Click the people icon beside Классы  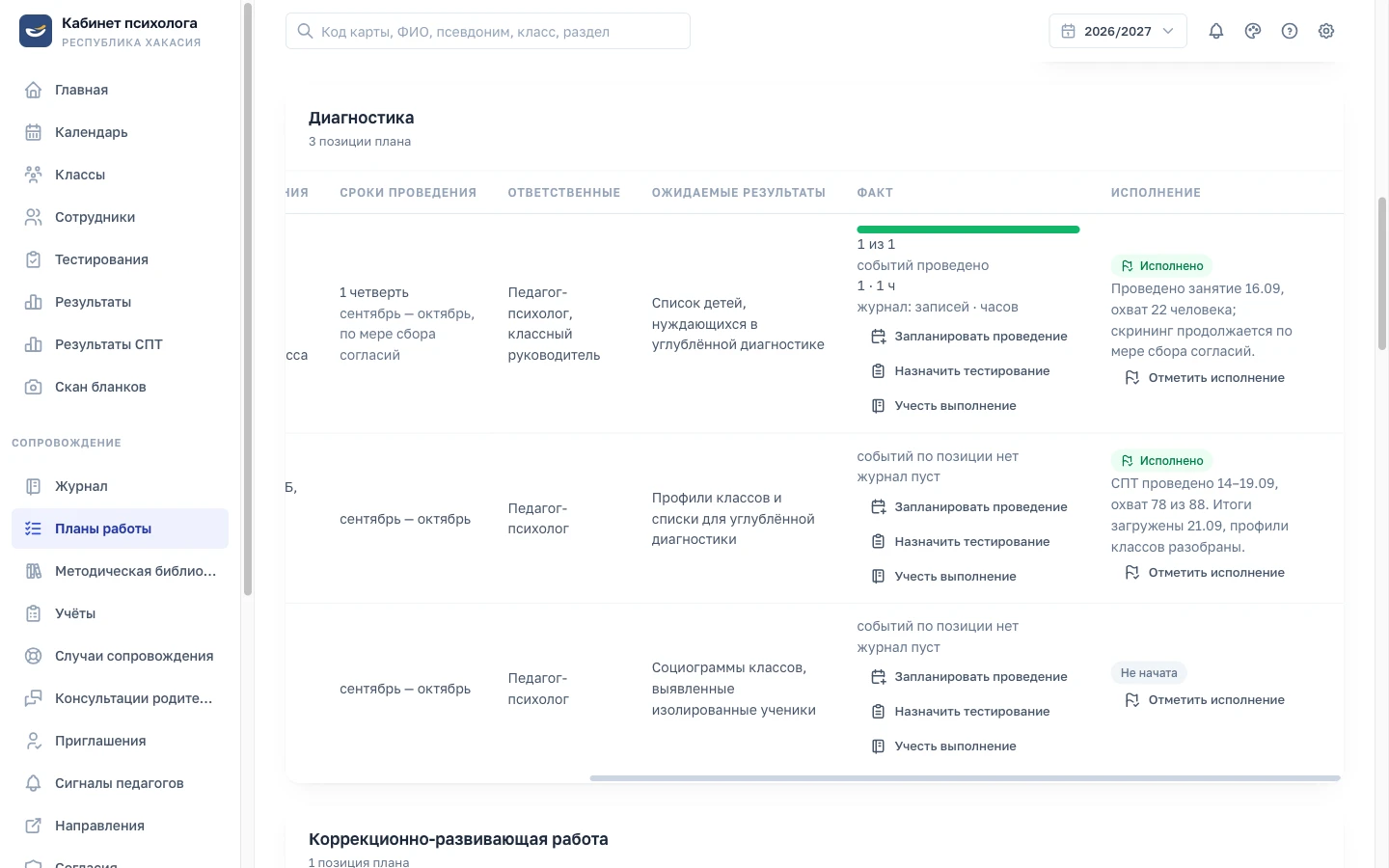coord(34,175)
